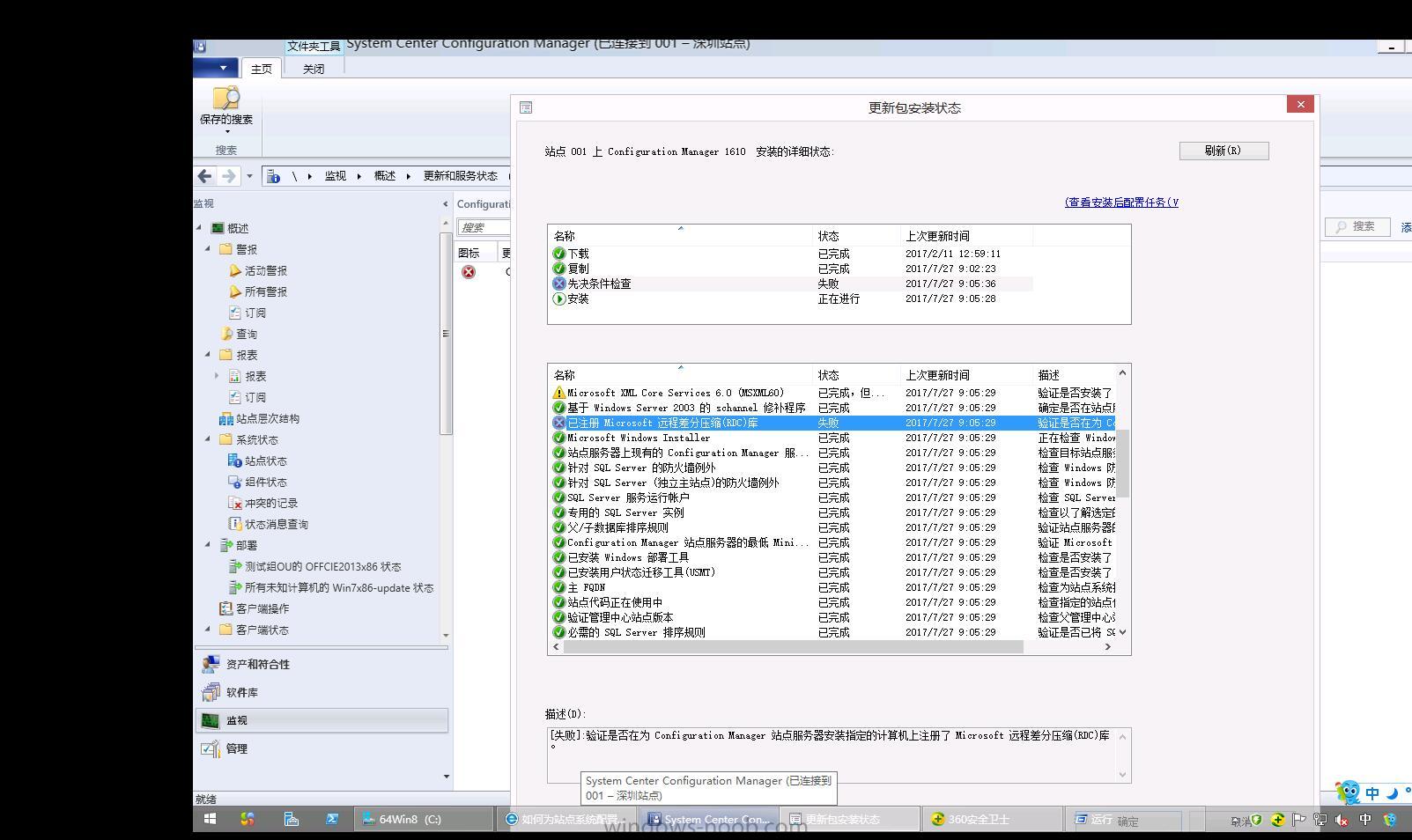Open the Start button on taskbar

[x=210, y=819]
